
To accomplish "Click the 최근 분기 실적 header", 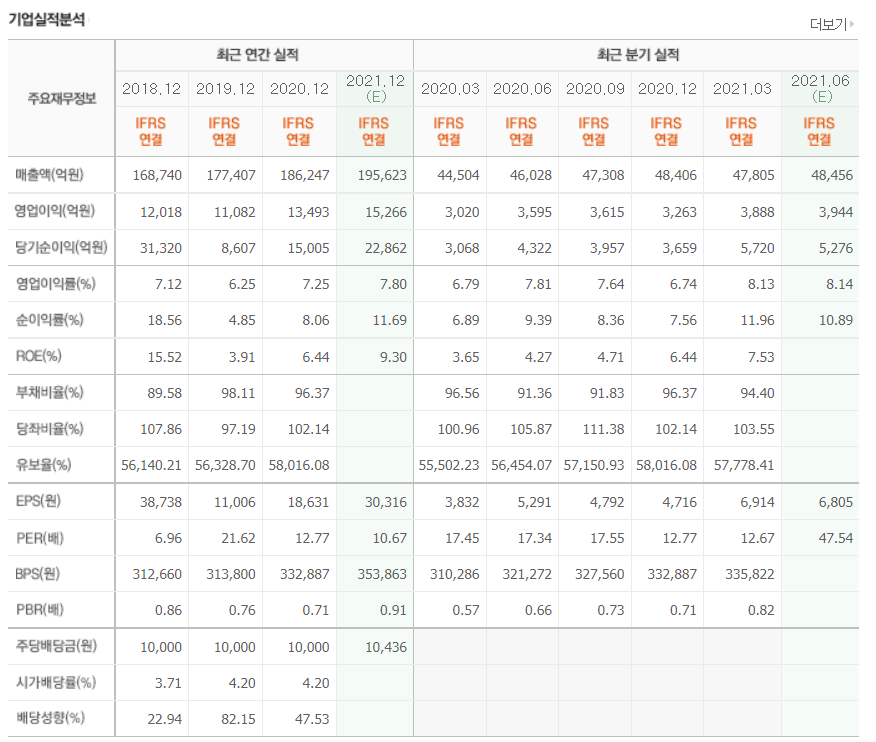I will coord(638,55).
